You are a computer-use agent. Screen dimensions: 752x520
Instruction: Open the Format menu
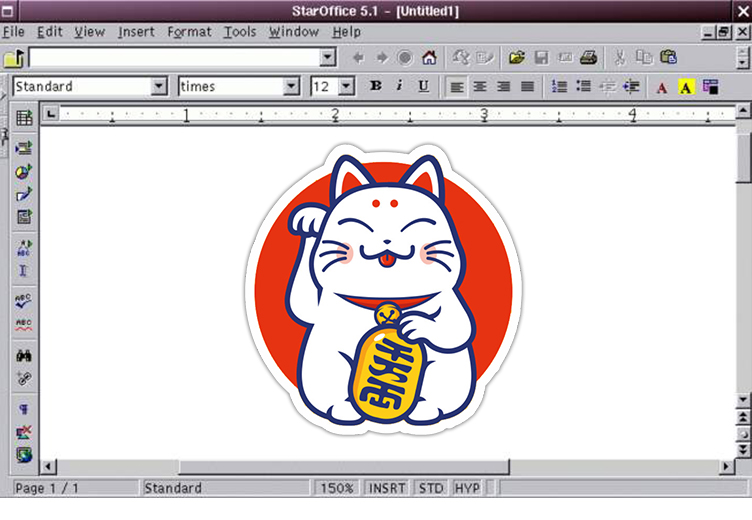click(x=189, y=32)
